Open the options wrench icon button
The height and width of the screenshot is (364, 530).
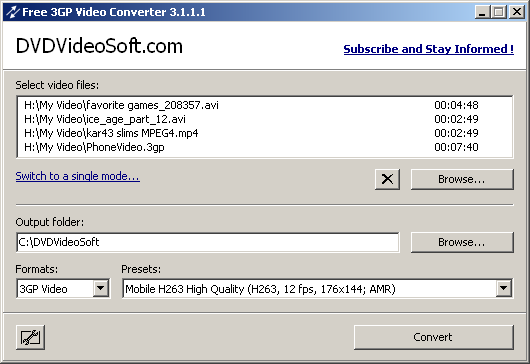30,337
